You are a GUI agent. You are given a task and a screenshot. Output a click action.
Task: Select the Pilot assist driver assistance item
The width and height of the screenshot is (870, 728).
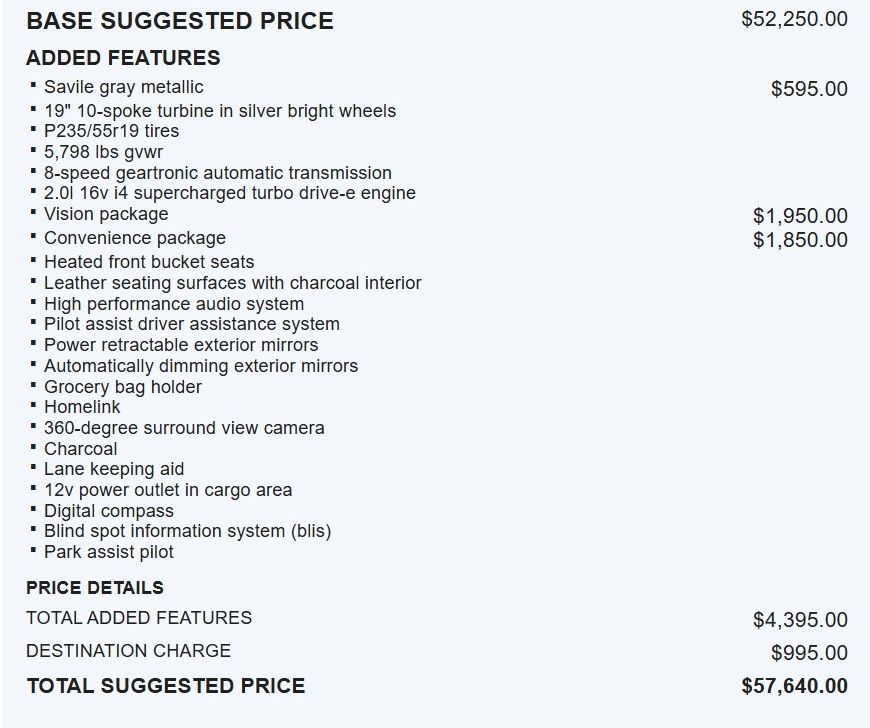tap(192, 324)
